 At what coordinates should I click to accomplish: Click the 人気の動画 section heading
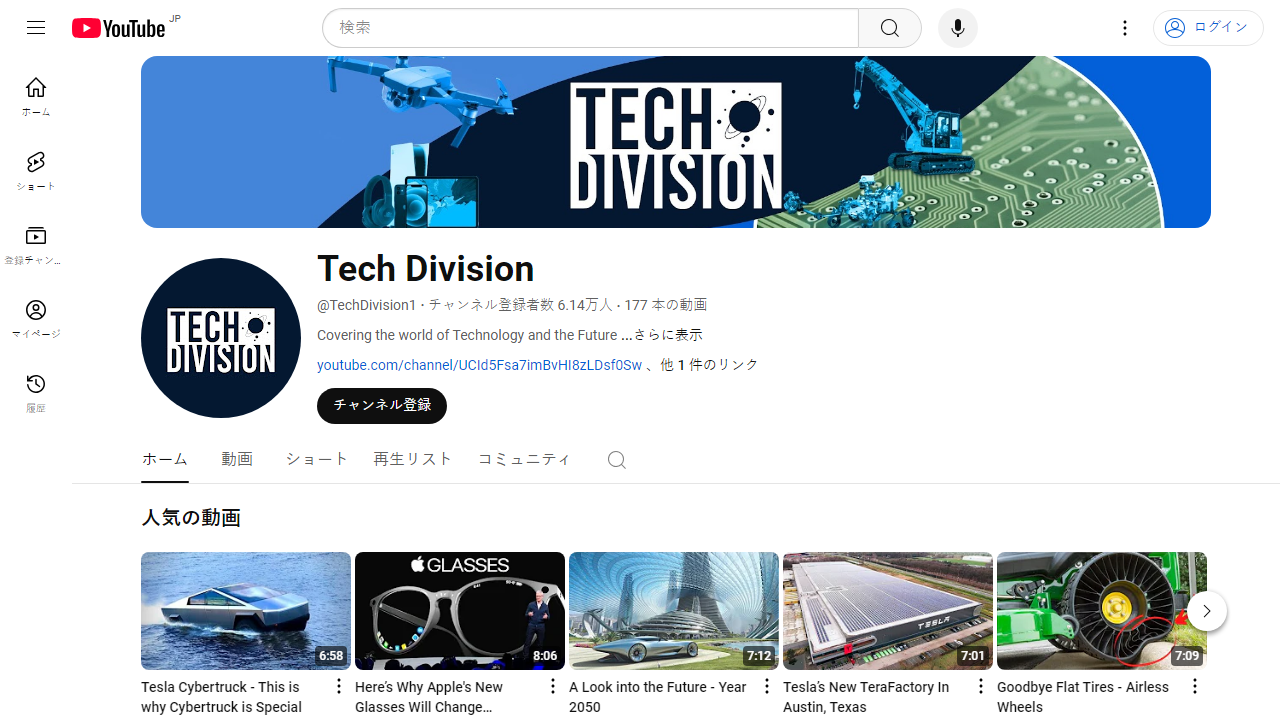click(x=191, y=518)
